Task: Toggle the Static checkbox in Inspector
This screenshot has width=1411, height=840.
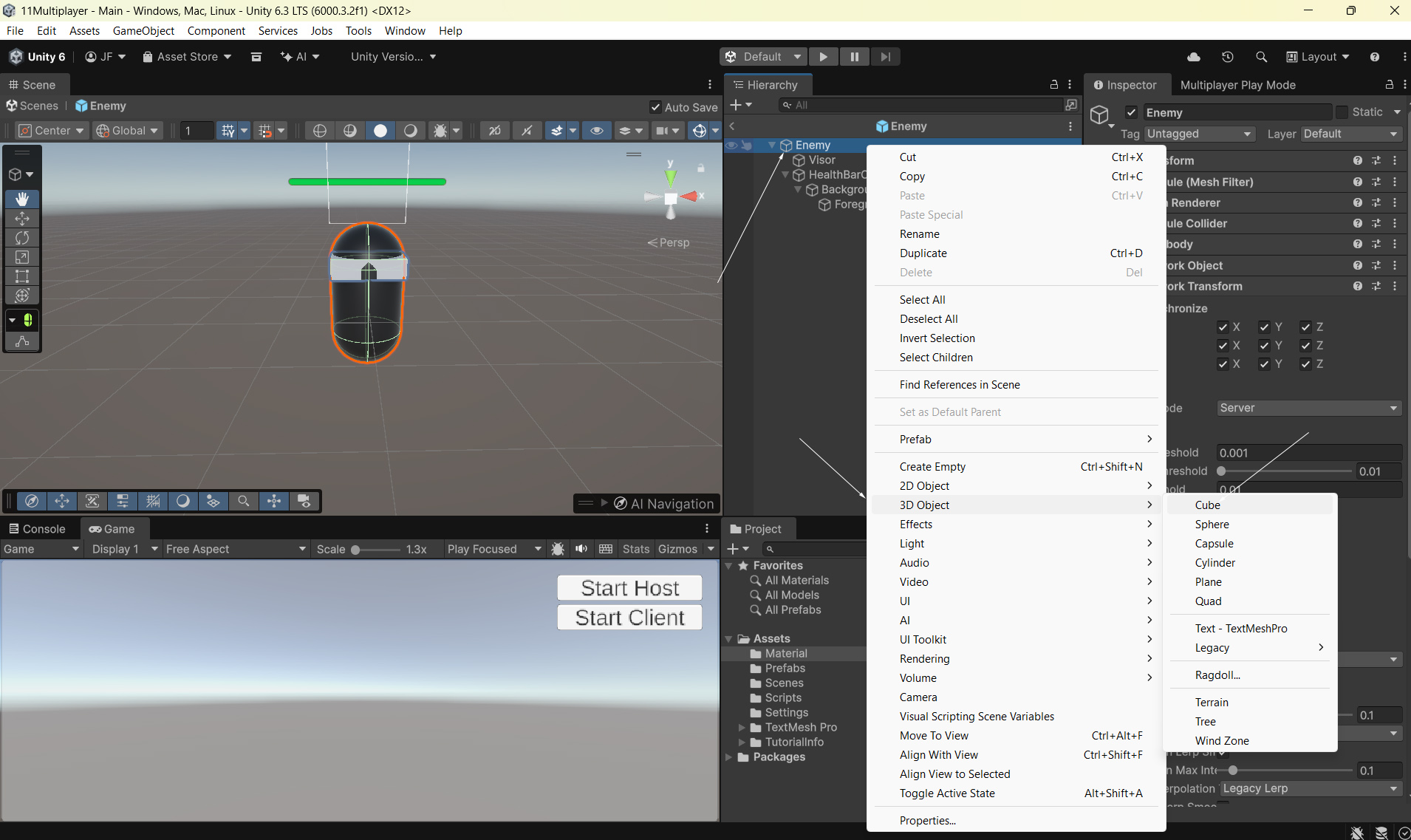Action: pyautogui.click(x=1342, y=112)
